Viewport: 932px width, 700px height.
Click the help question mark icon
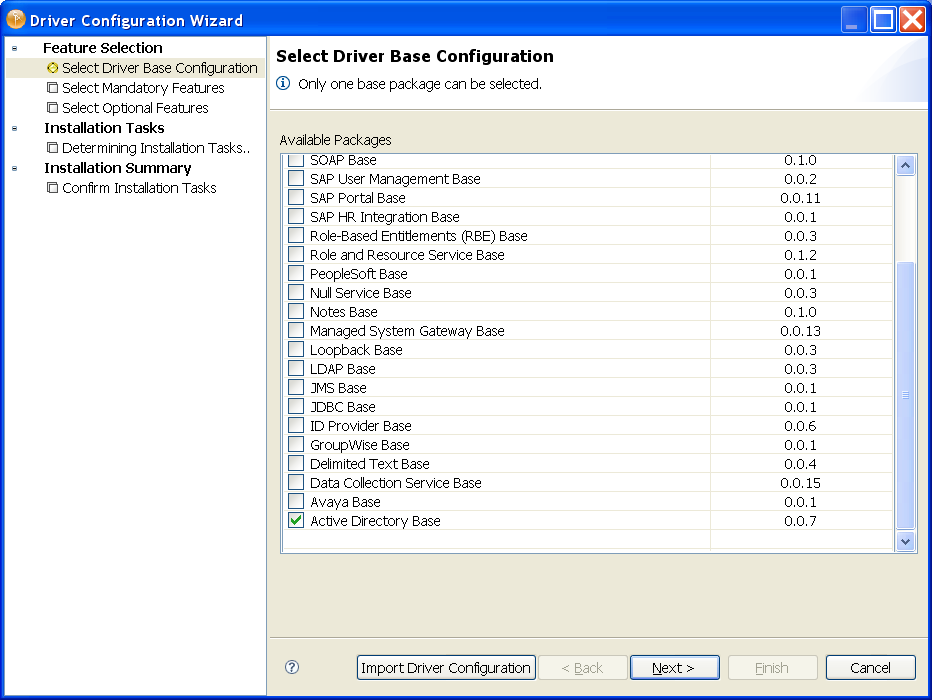[292, 667]
